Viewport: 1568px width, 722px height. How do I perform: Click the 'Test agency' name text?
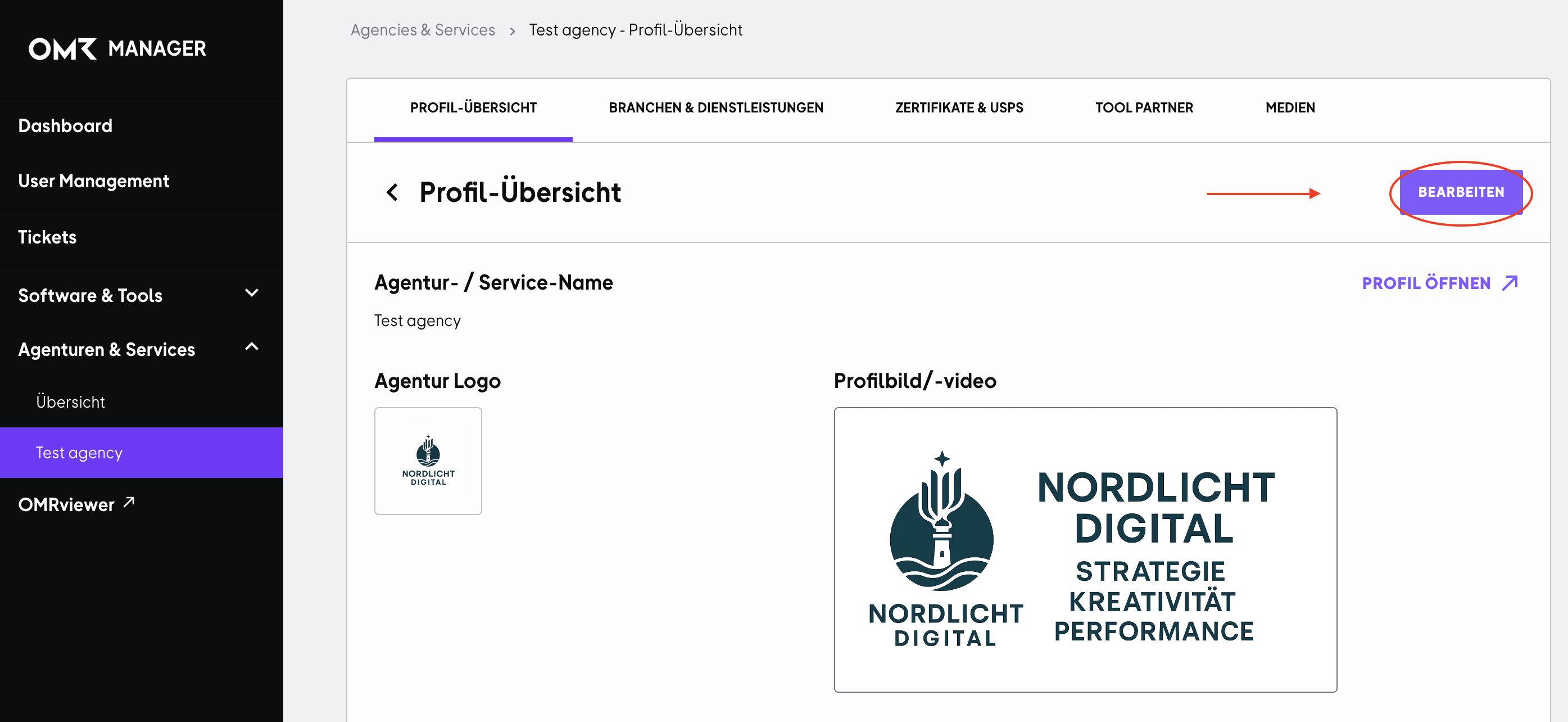[x=418, y=321]
